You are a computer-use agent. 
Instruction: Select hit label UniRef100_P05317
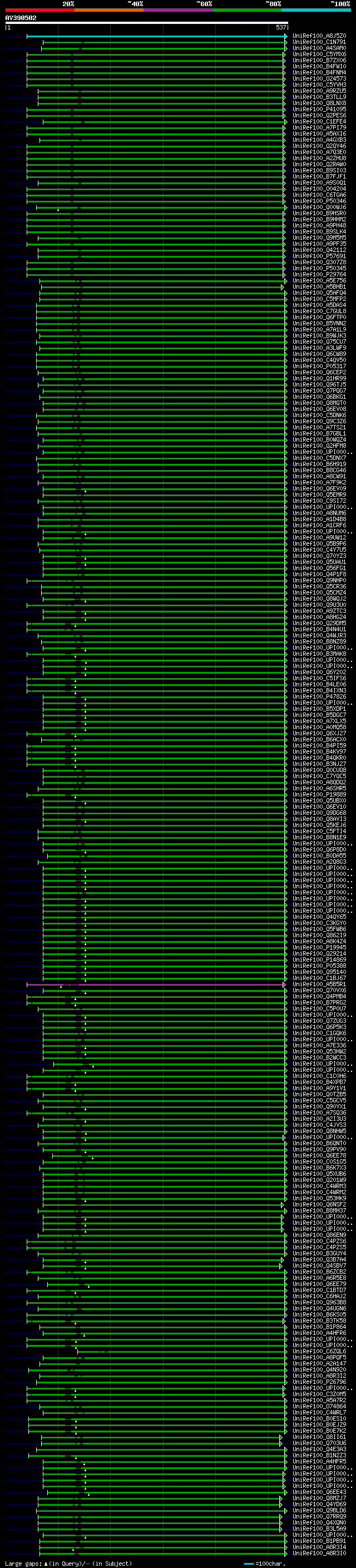coord(319,367)
